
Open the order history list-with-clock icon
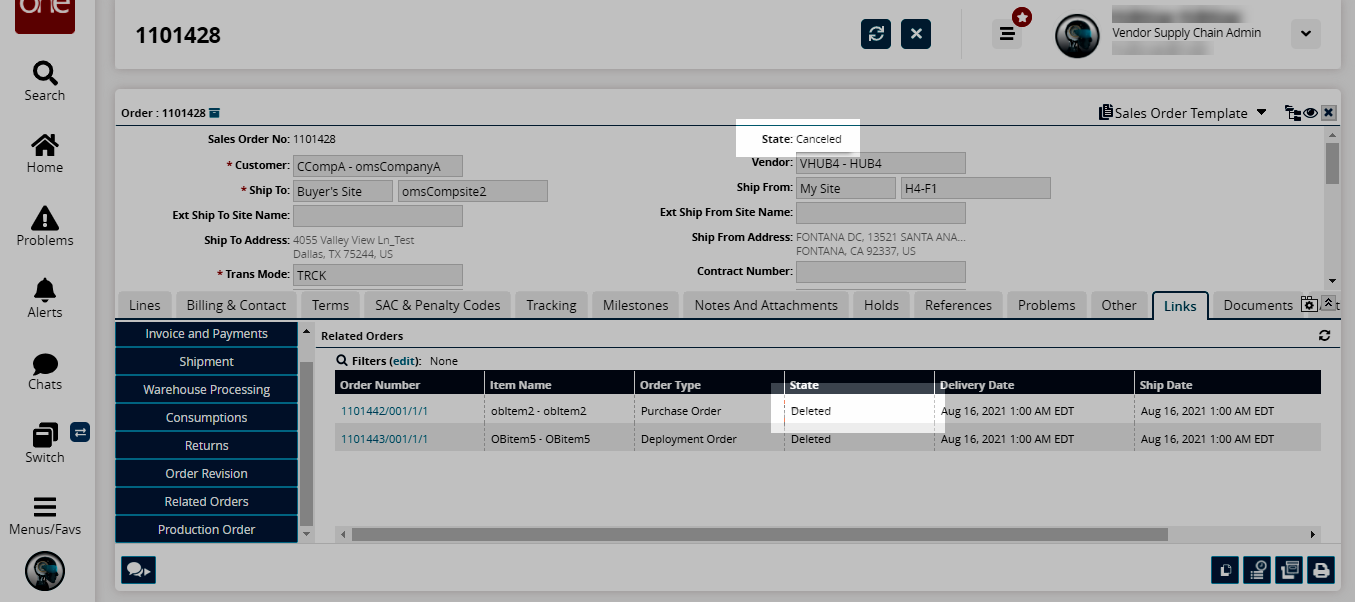point(1257,570)
